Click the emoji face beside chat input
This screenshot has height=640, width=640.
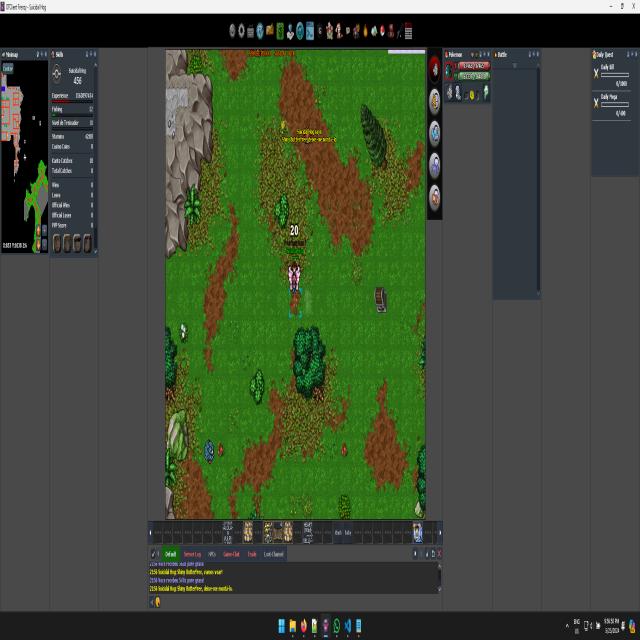point(158,602)
